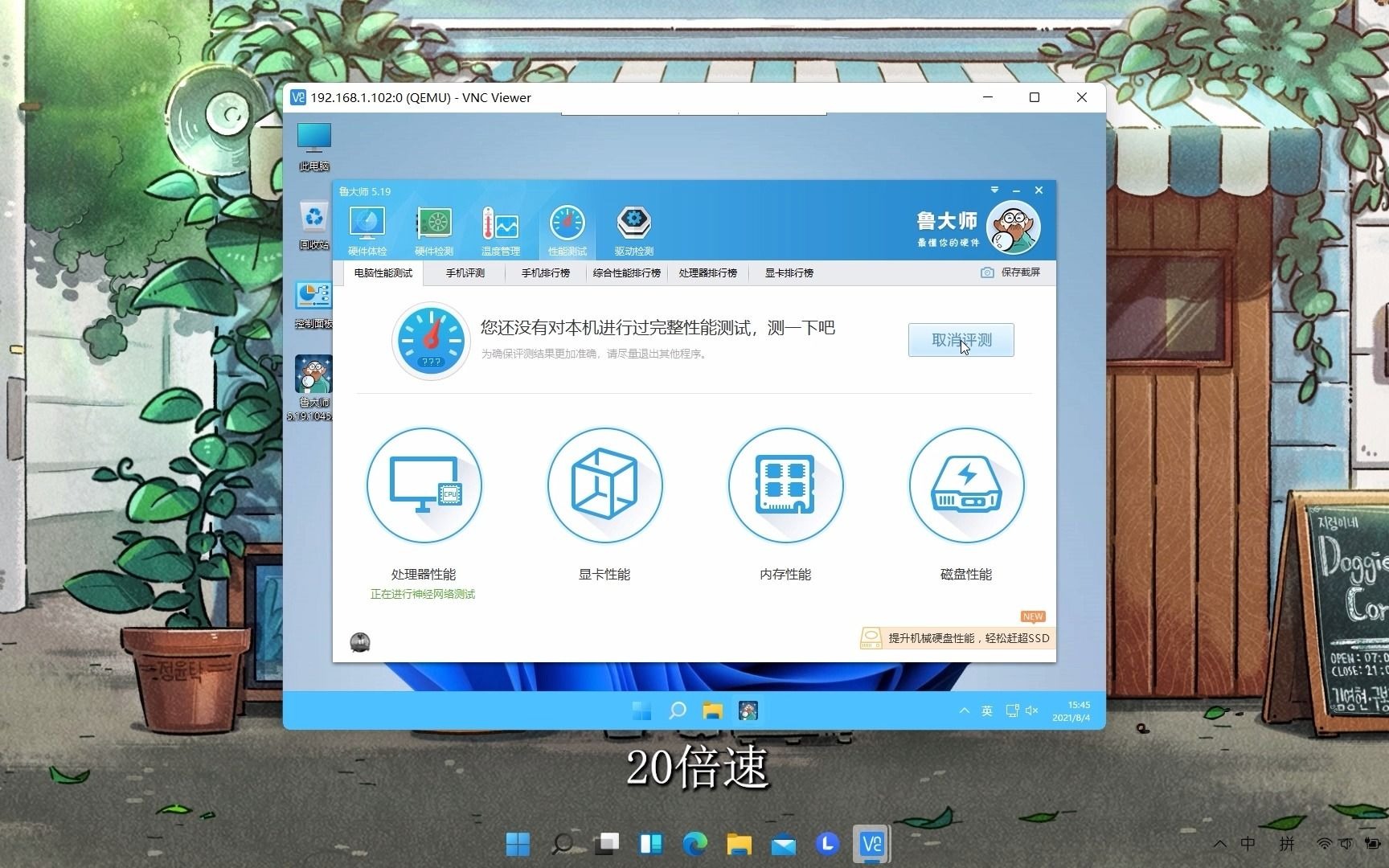The height and width of the screenshot is (868, 1389).
Task: Switch to 手机评测 tab
Action: [465, 273]
